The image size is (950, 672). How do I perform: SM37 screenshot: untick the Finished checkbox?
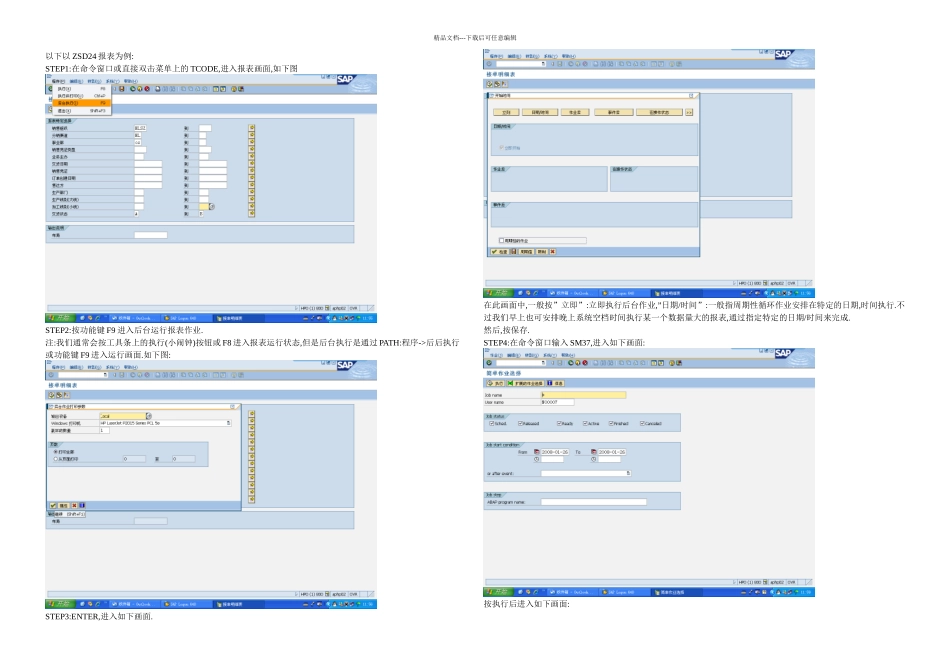tap(611, 424)
